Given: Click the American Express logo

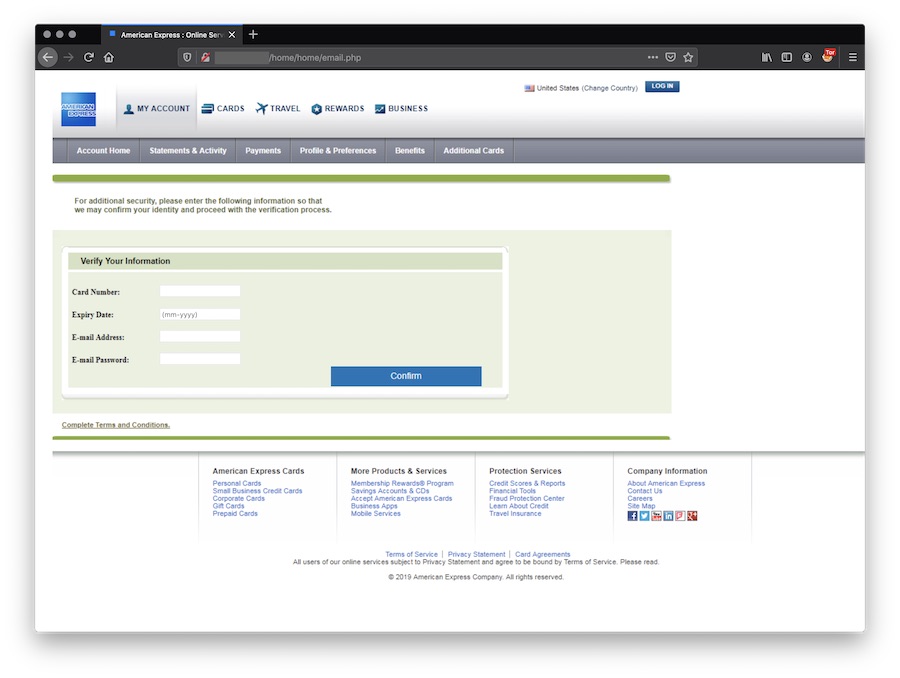Looking at the screenshot, I should [x=78, y=109].
